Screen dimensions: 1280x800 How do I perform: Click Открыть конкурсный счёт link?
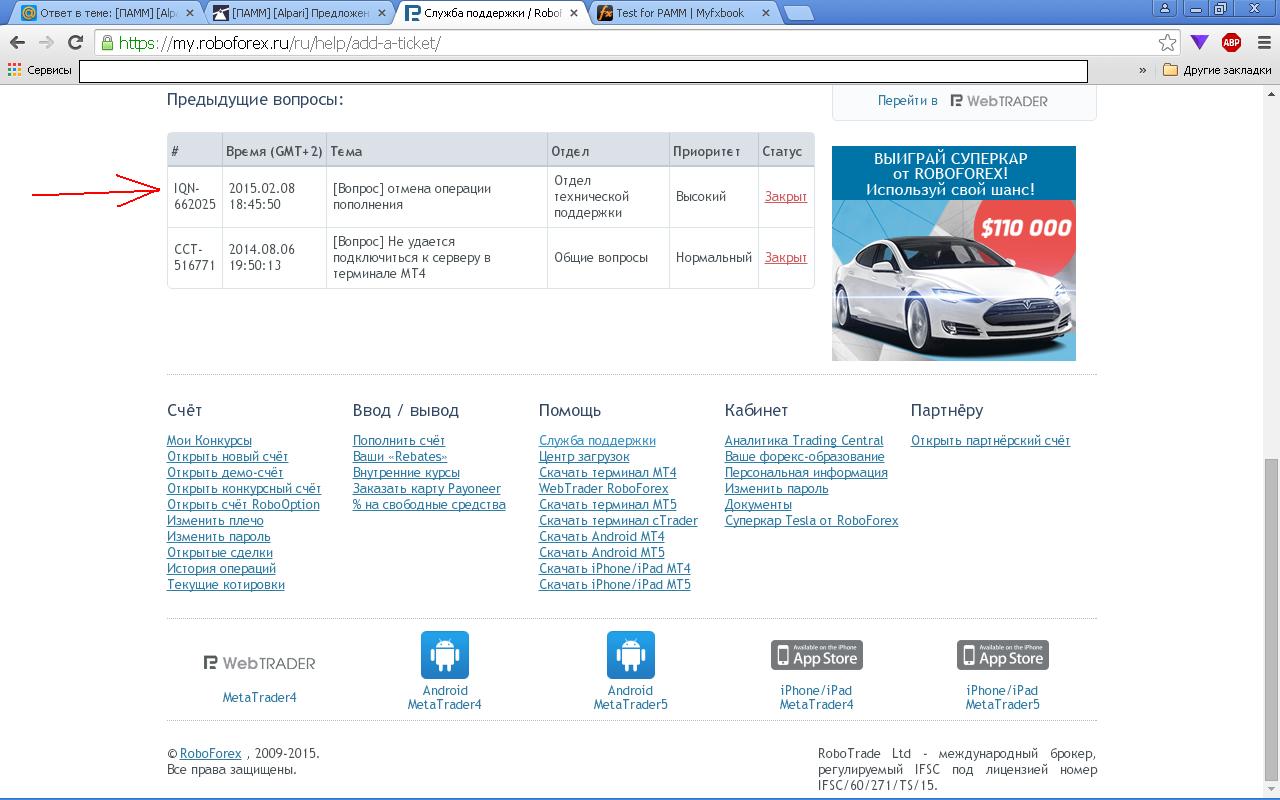(244, 489)
